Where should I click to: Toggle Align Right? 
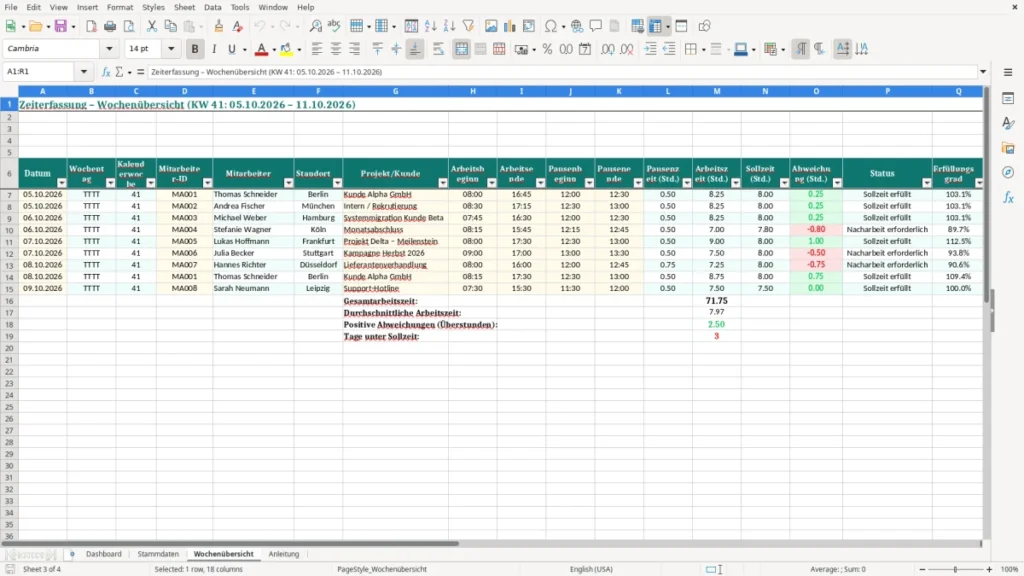[355, 49]
